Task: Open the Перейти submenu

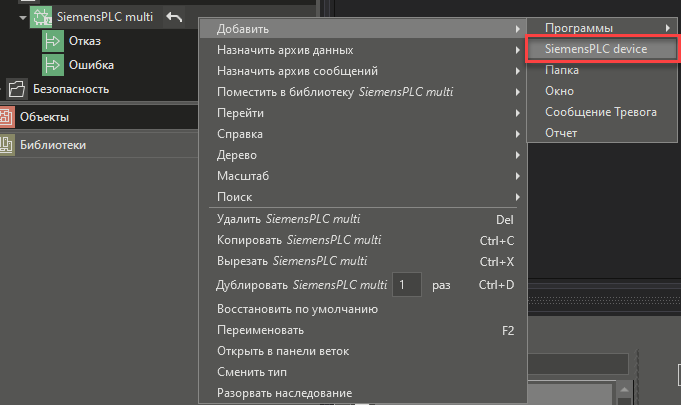Action: (363, 113)
